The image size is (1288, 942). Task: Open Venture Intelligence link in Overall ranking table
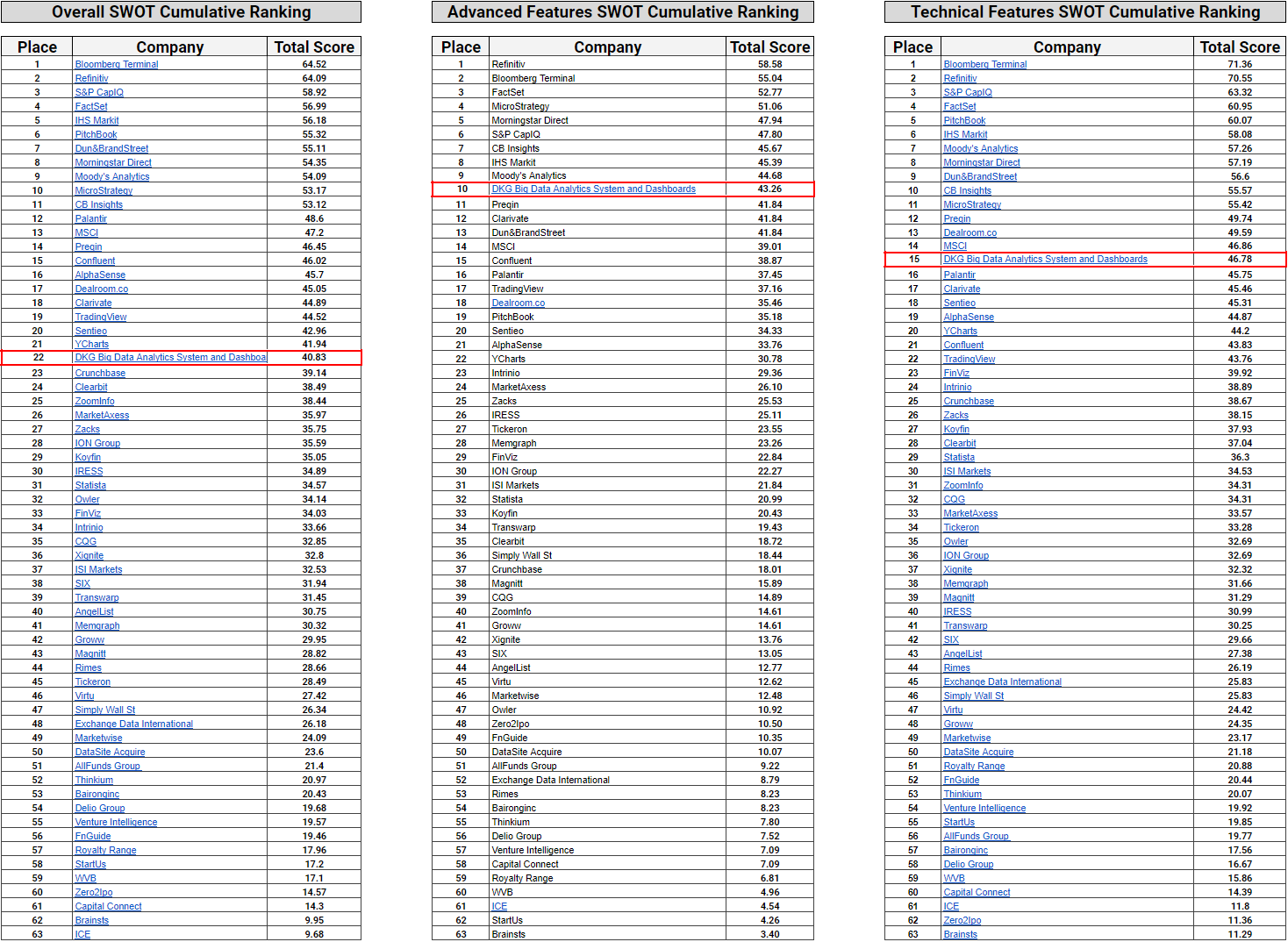pyautogui.click(x=116, y=822)
